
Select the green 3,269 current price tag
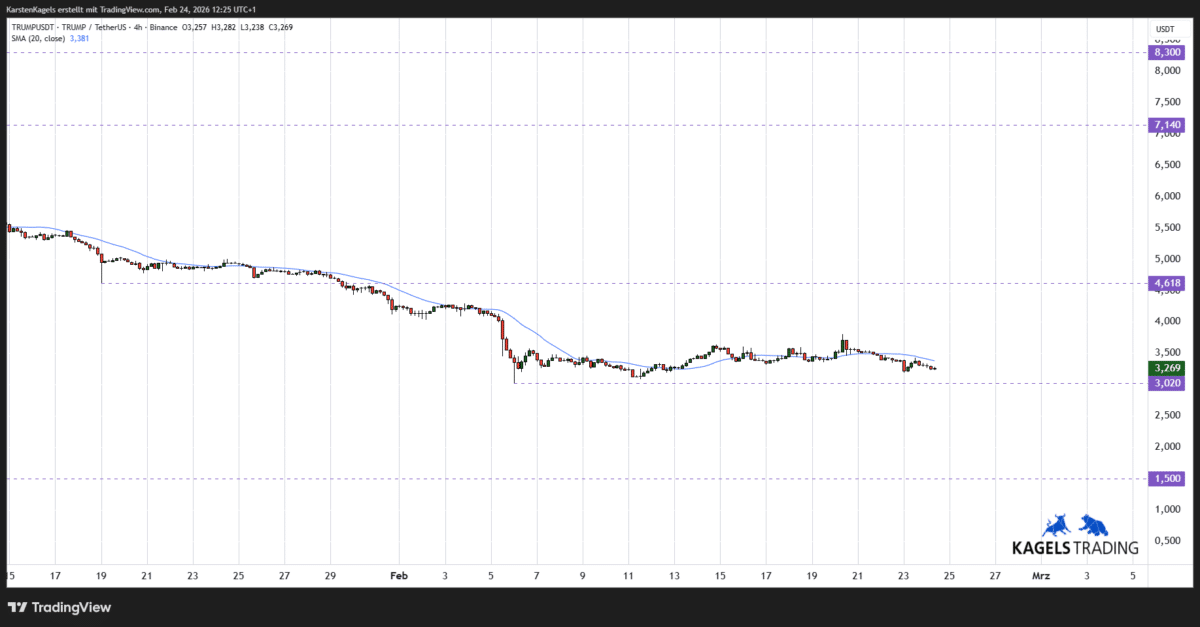(1164, 367)
